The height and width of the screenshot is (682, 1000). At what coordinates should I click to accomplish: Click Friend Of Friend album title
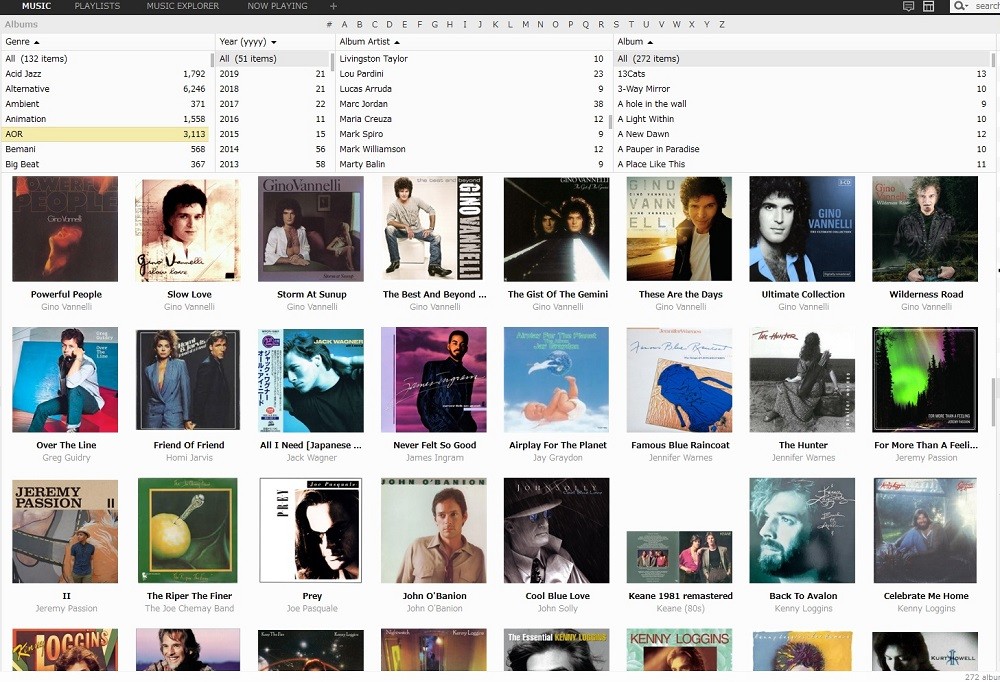(189, 445)
